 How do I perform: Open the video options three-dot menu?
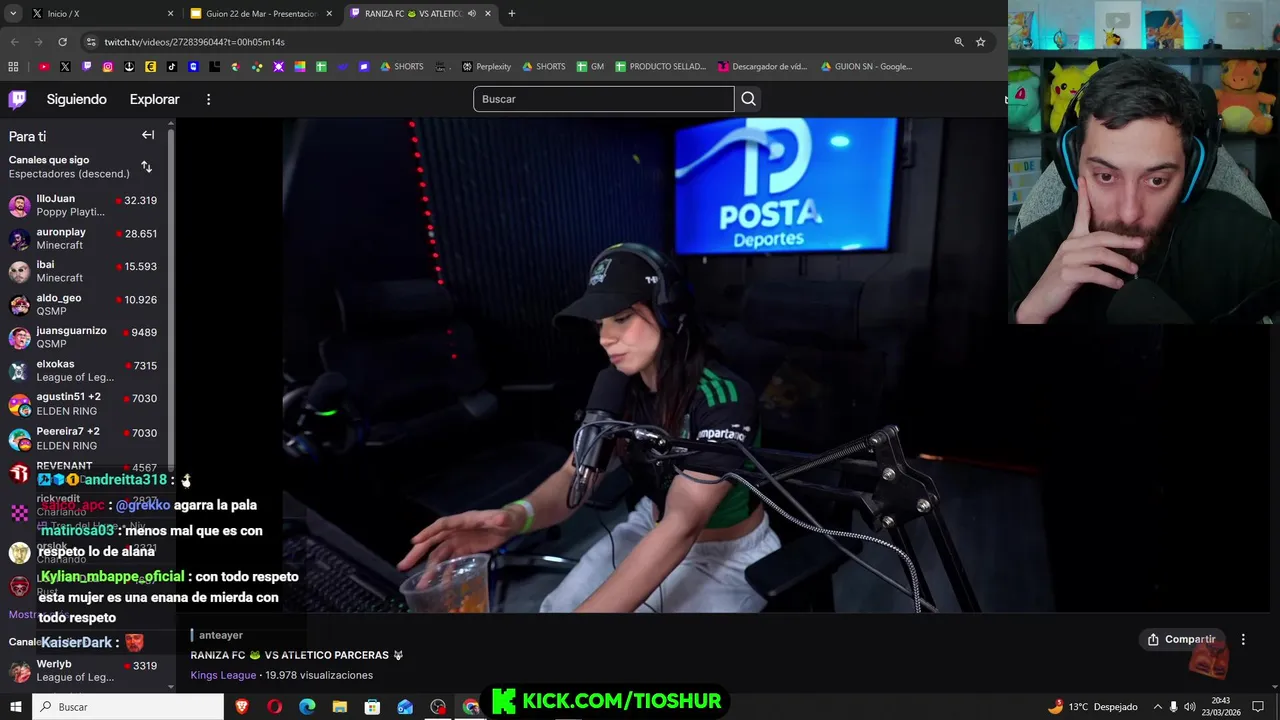(x=1243, y=639)
